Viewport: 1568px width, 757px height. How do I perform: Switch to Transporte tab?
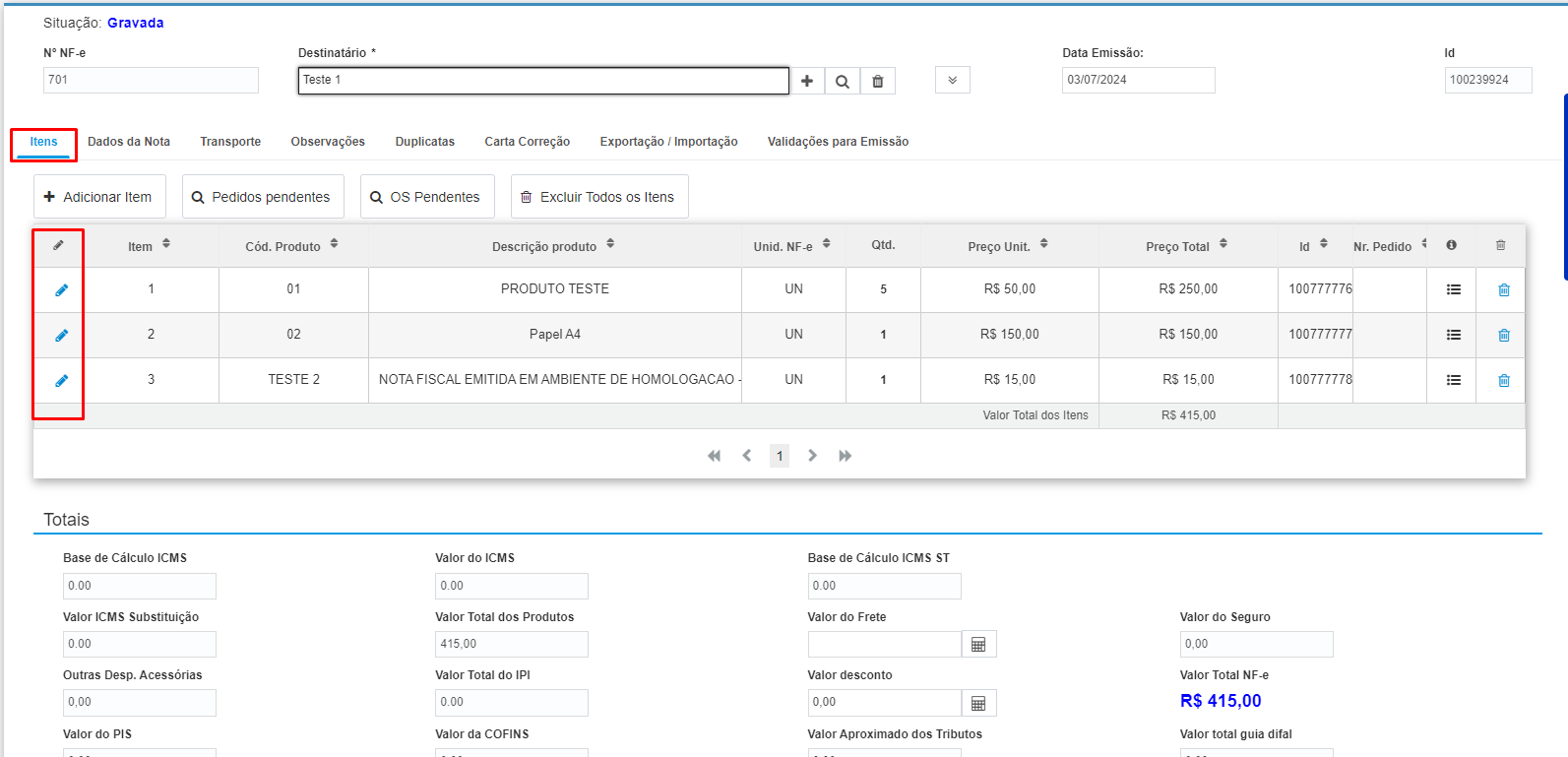click(230, 142)
